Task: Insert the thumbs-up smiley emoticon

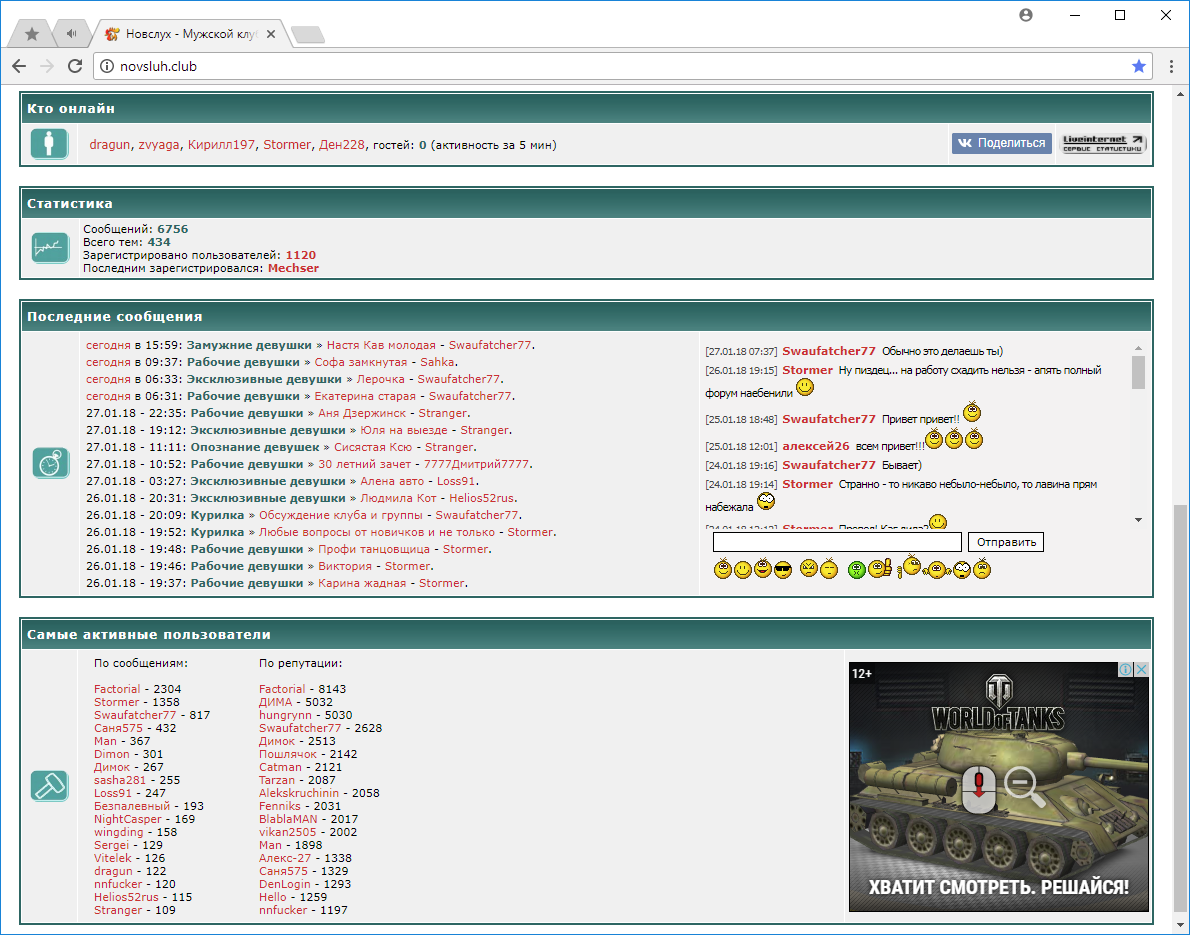Action: tap(879, 569)
